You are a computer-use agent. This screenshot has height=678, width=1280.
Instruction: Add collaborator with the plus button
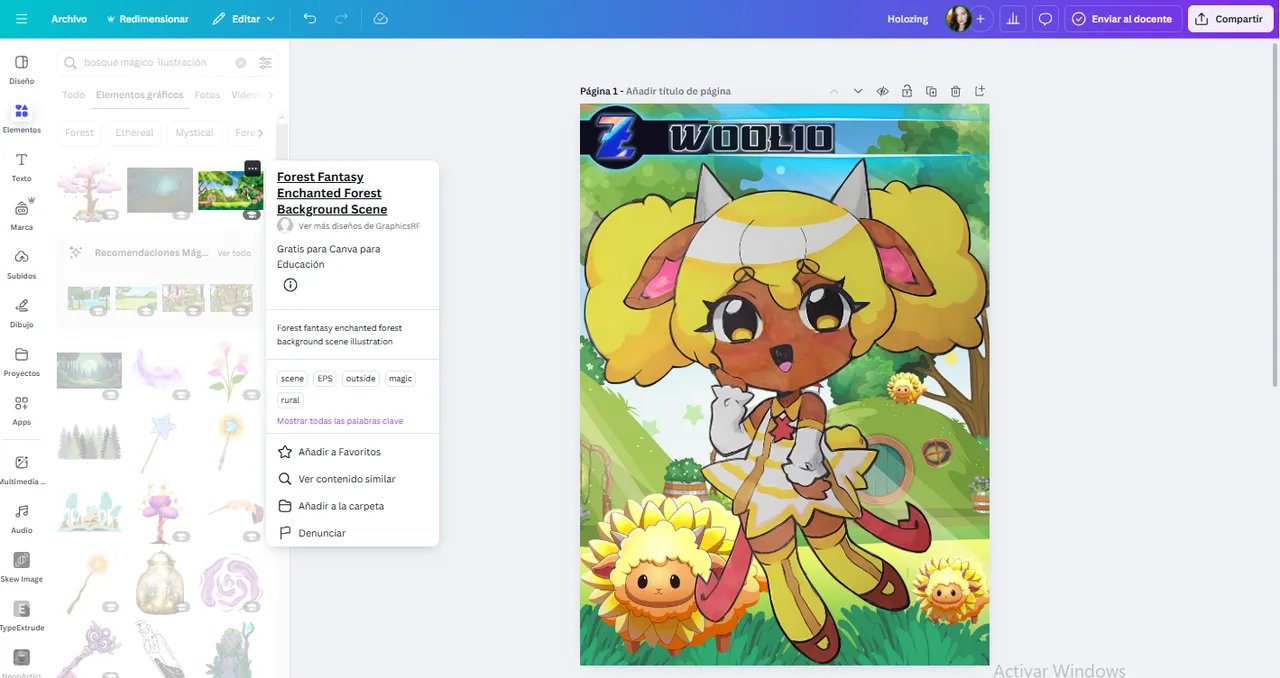pos(981,19)
